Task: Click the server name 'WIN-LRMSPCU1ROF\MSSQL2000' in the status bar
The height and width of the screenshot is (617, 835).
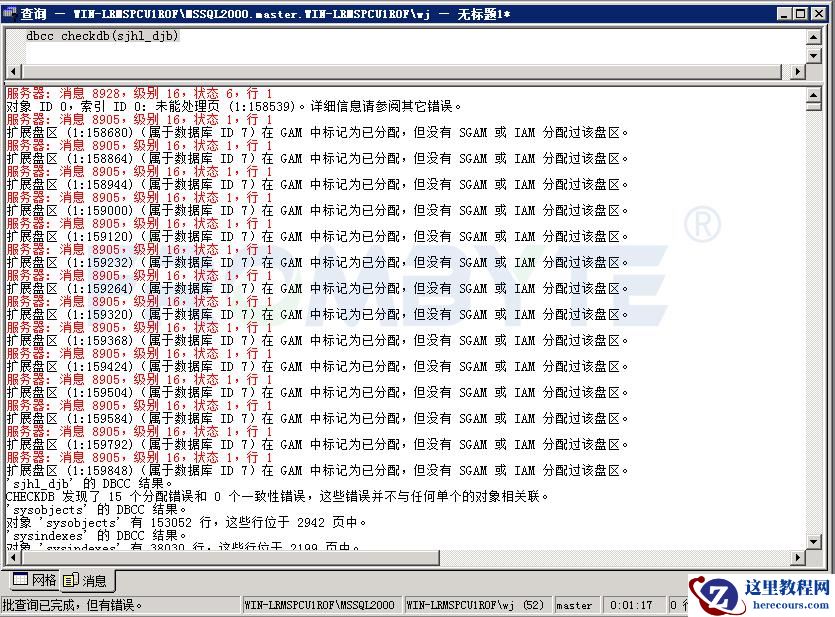Action: point(320,605)
